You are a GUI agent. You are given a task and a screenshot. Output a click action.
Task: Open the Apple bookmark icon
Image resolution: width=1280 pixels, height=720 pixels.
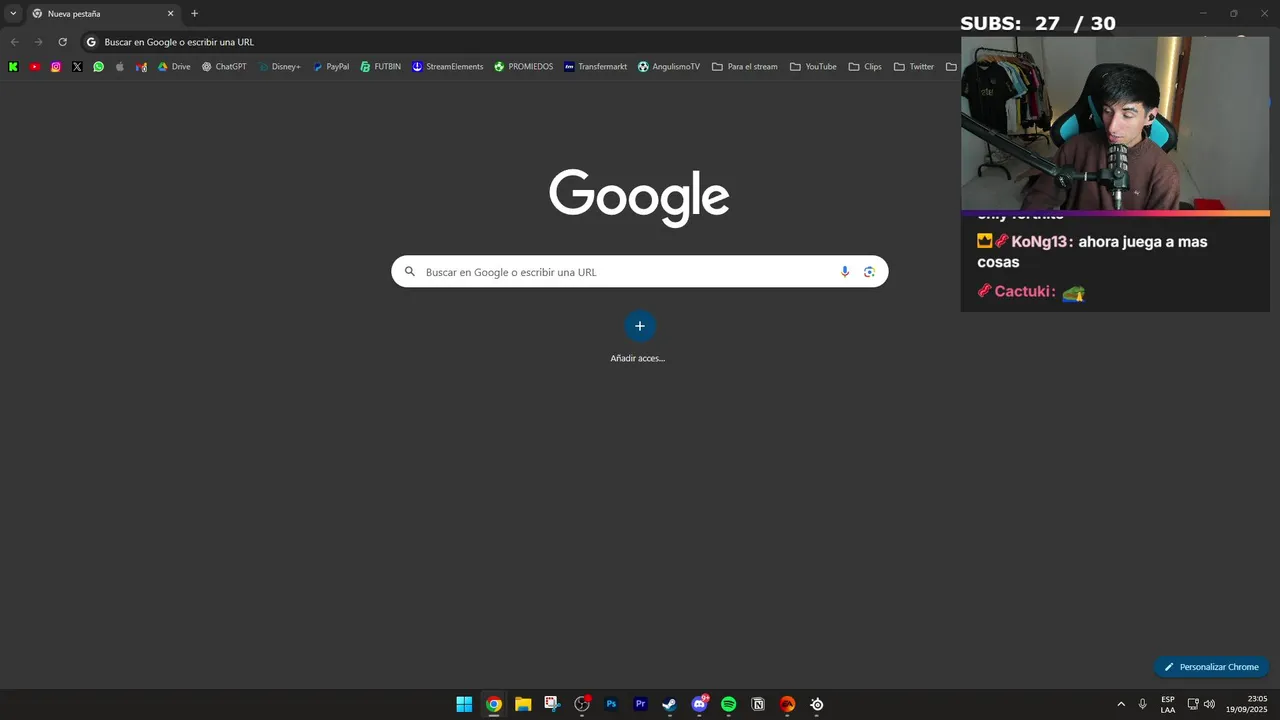(x=120, y=67)
